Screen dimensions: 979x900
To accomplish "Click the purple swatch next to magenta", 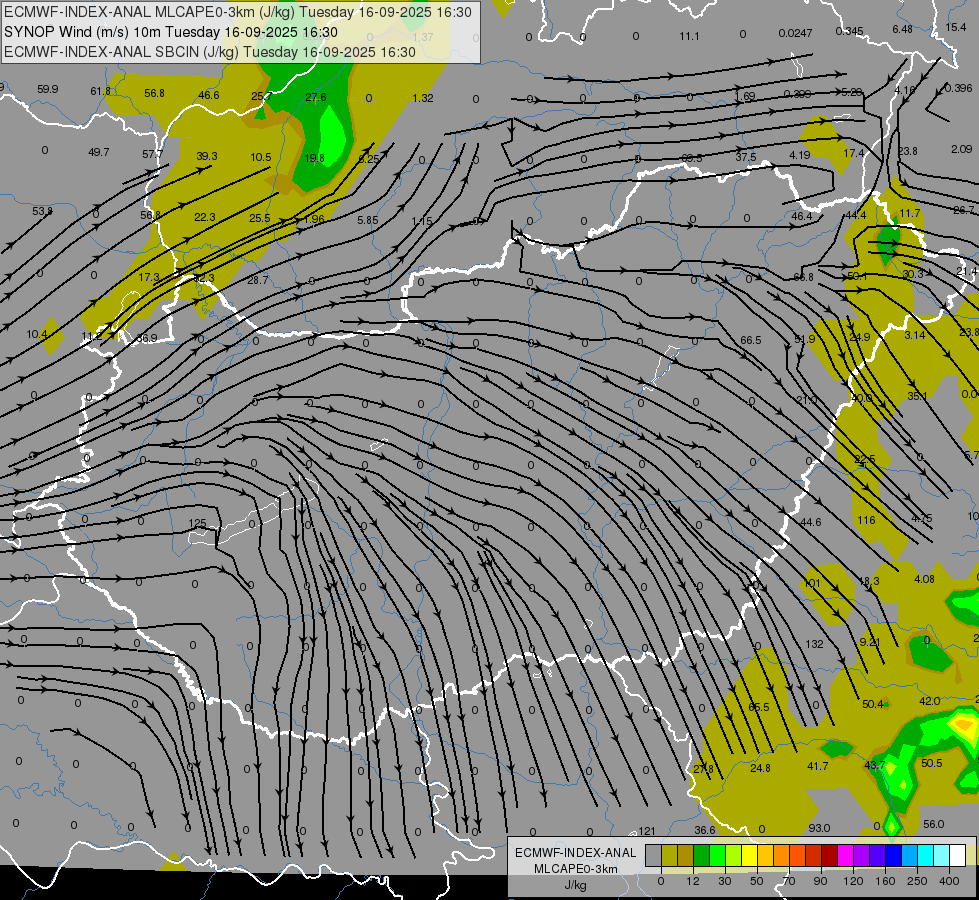I will pyautogui.click(x=862, y=855).
